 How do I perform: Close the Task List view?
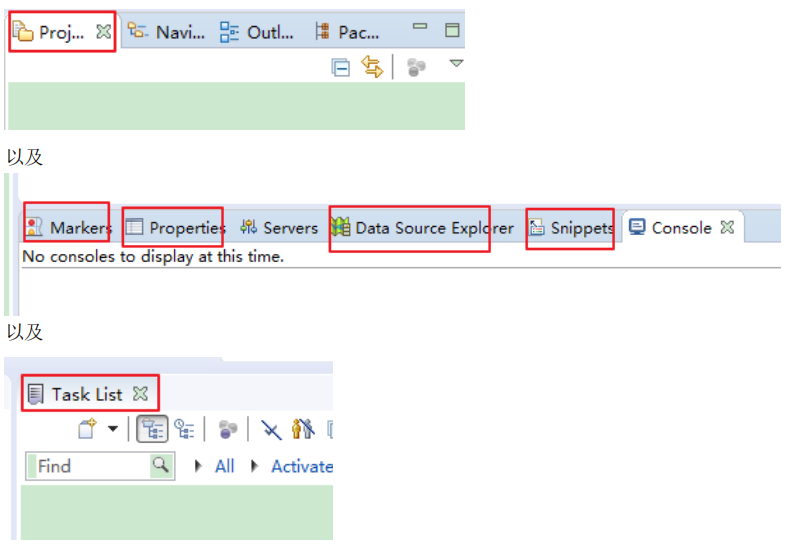140,394
